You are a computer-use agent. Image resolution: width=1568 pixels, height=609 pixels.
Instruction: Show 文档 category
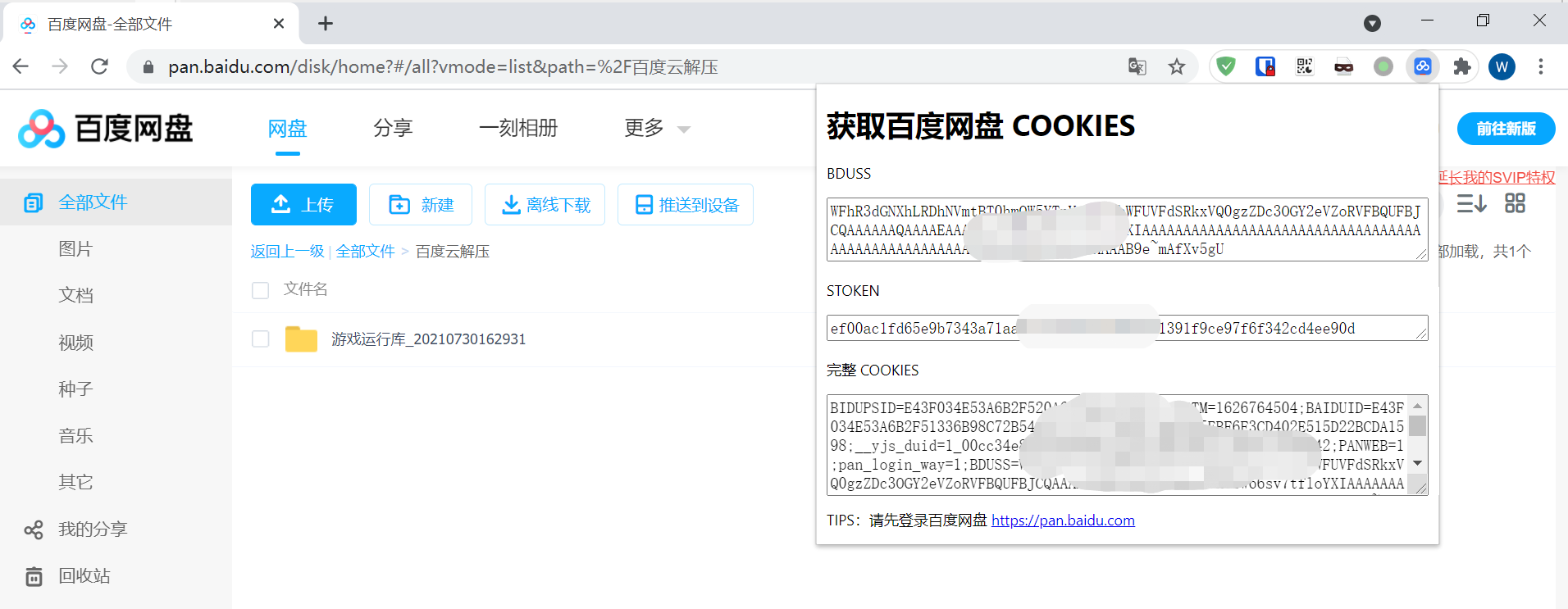[75, 295]
